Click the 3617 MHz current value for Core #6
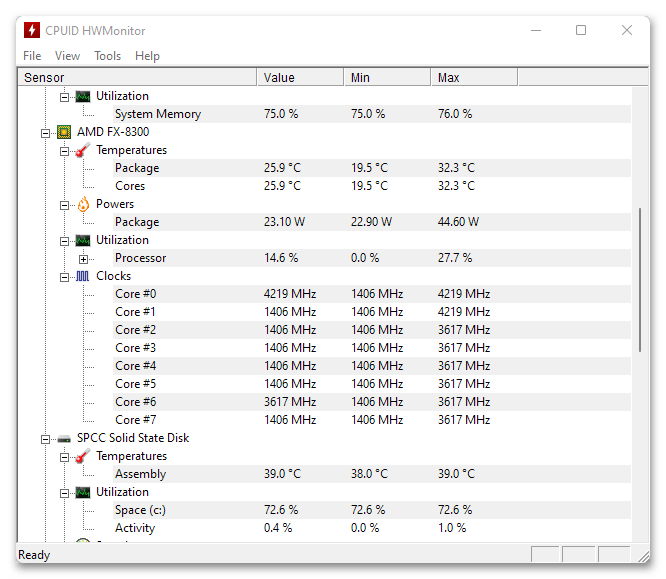The height and width of the screenshot is (579, 666). (x=290, y=402)
